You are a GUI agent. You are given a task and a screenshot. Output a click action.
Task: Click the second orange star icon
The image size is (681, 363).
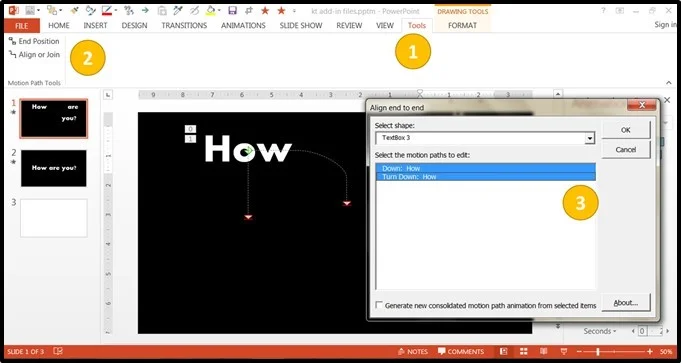coord(281,10)
